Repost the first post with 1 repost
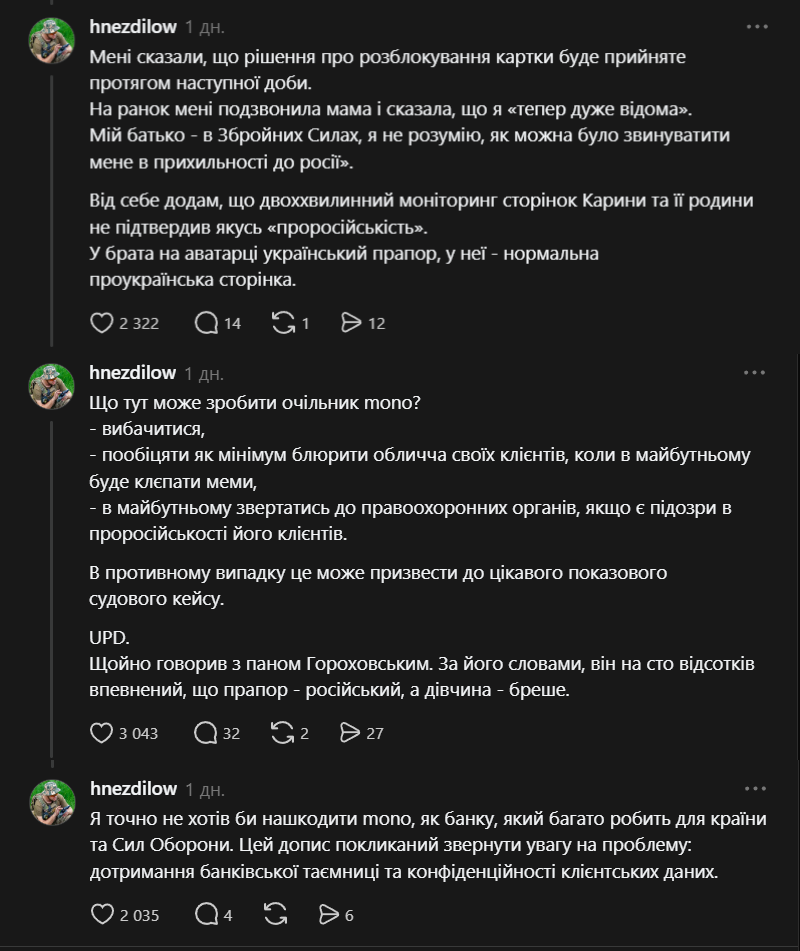This screenshot has height=951, width=800. click(x=283, y=323)
